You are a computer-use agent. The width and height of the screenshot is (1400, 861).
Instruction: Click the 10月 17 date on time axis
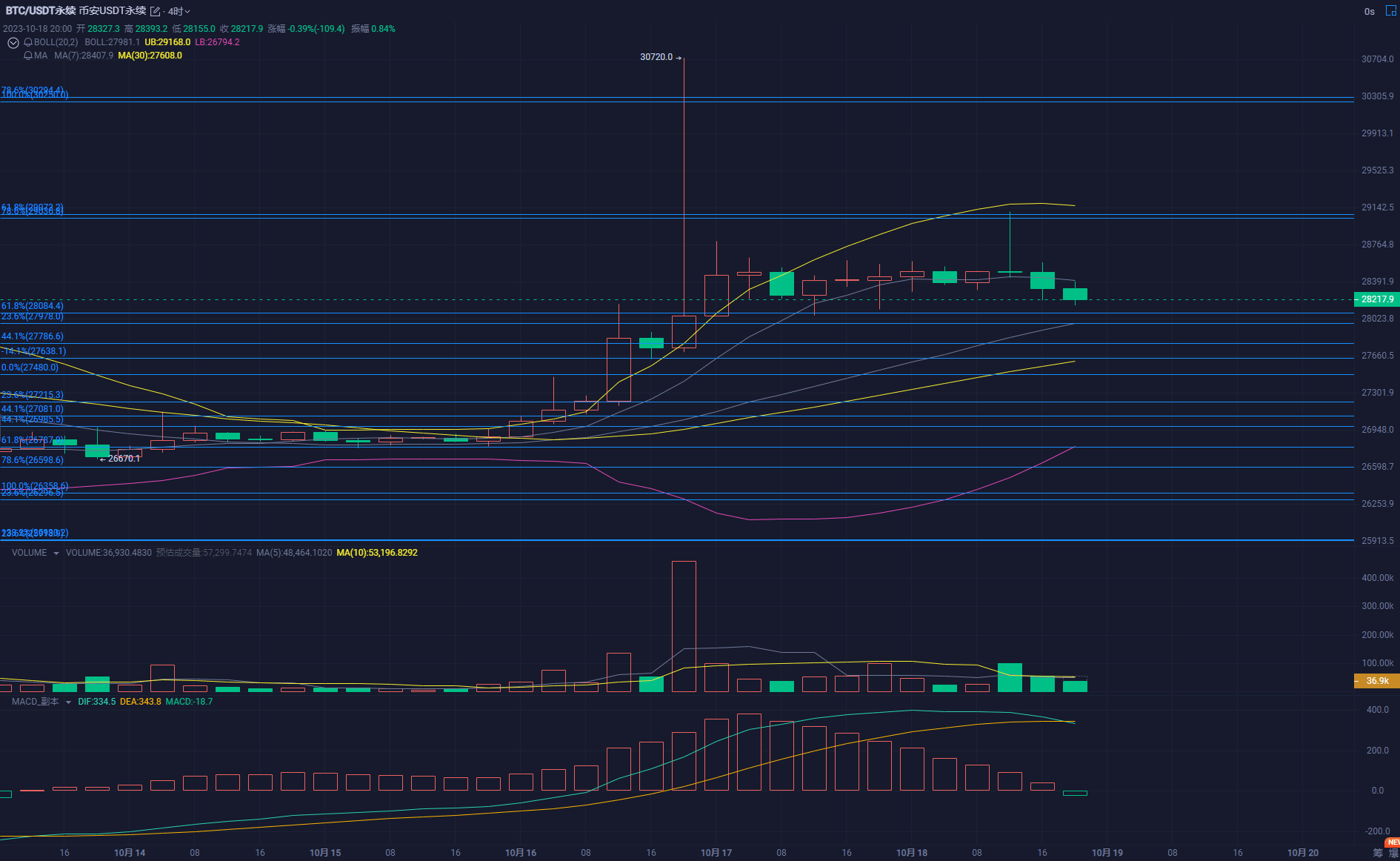tap(716, 853)
